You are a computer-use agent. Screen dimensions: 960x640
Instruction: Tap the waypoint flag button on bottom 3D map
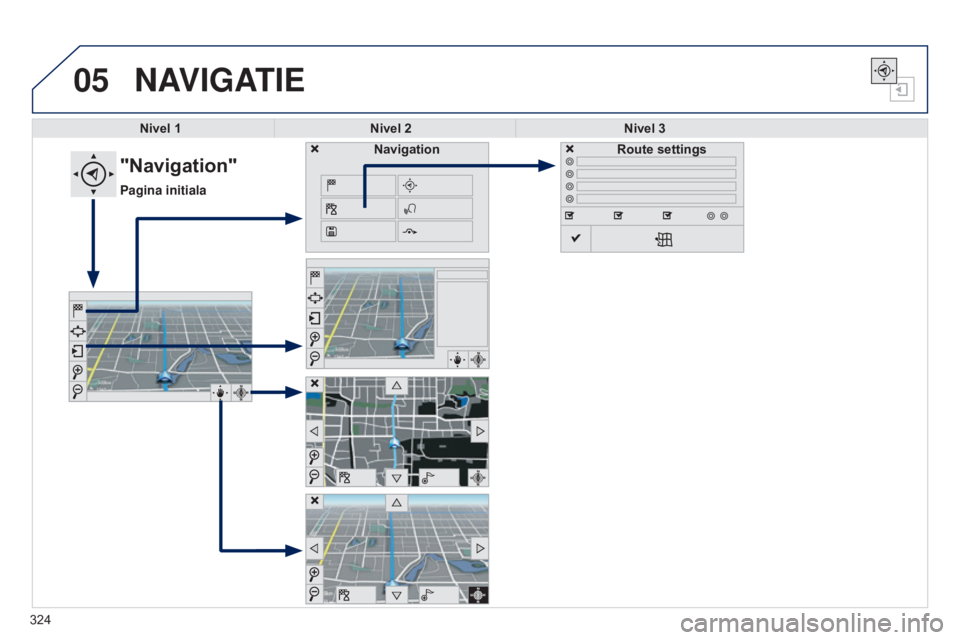click(x=438, y=595)
